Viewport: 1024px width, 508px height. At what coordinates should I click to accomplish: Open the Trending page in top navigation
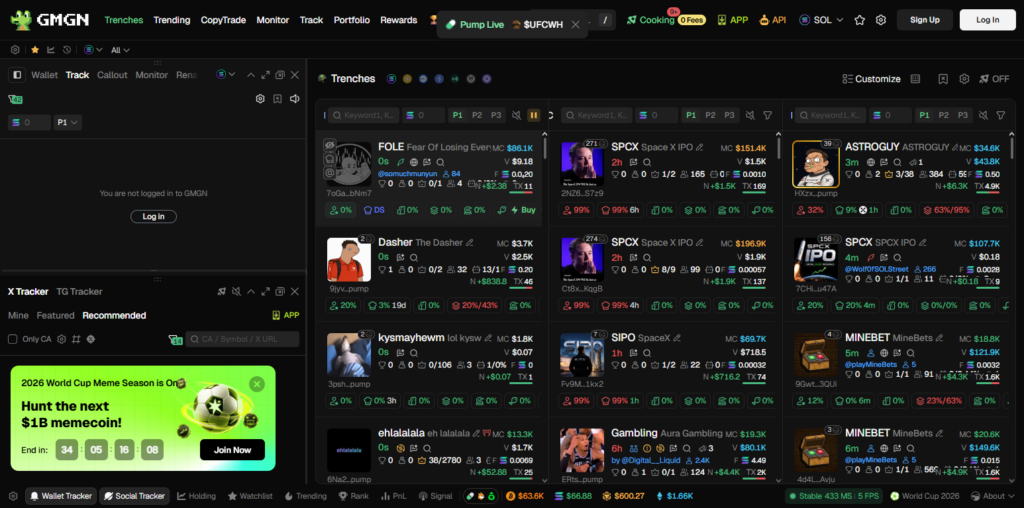tap(172, 20)
